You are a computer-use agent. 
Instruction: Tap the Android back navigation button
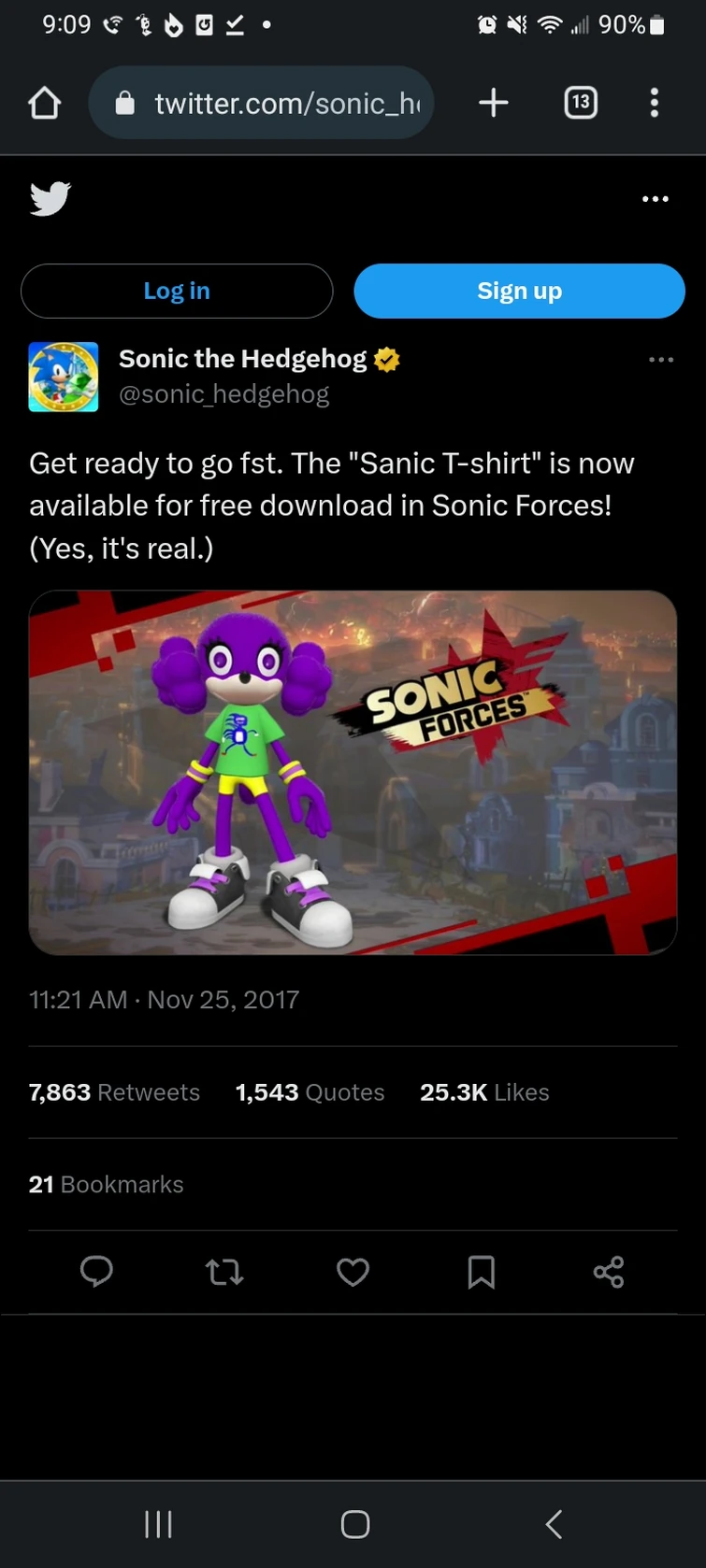pos(554,1524)
